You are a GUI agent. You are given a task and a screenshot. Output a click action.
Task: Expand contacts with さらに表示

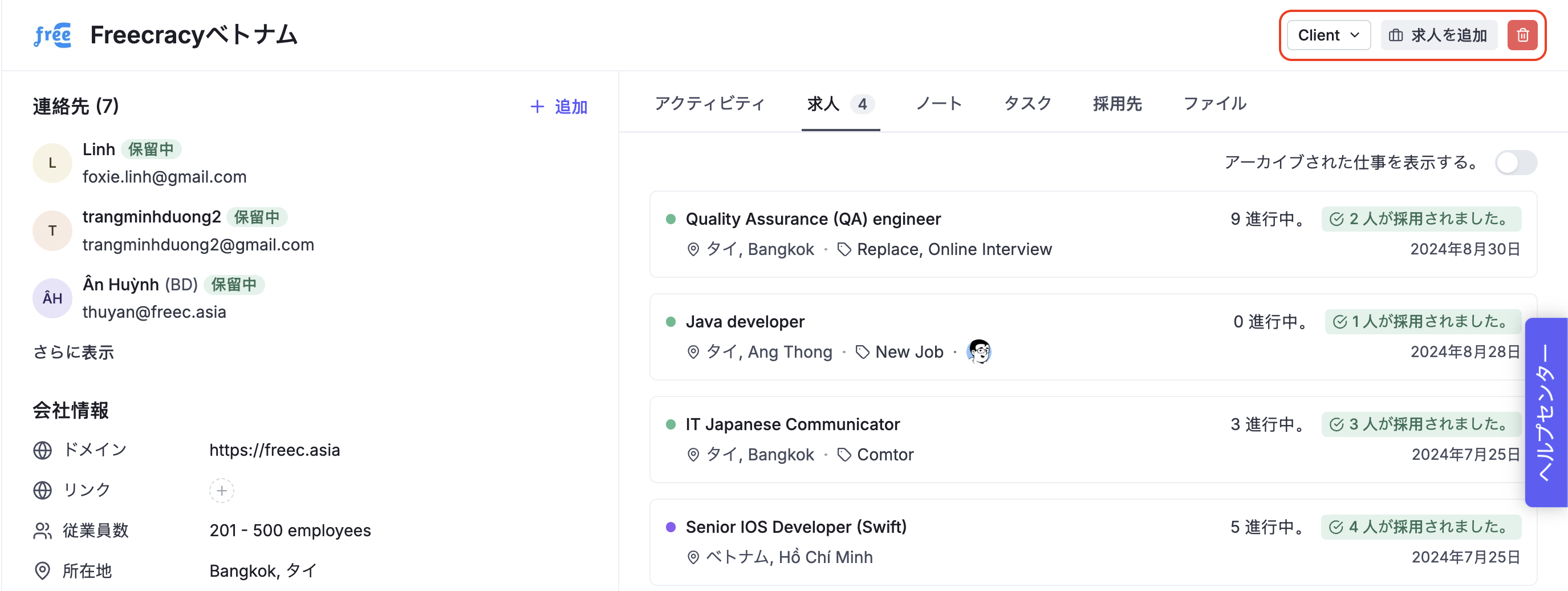point(74,352)
